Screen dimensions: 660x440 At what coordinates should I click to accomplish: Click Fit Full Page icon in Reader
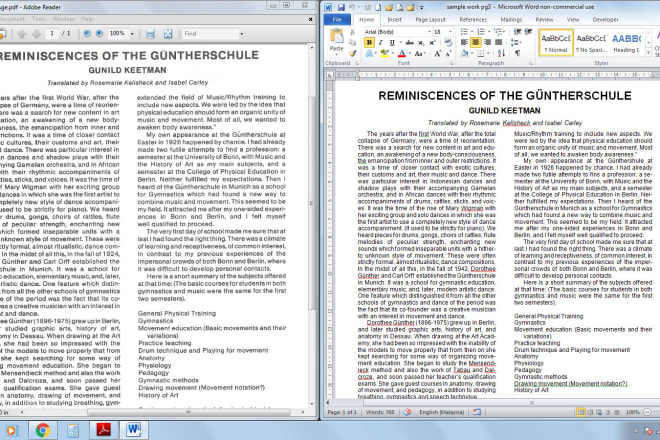[x=168, y=34]
